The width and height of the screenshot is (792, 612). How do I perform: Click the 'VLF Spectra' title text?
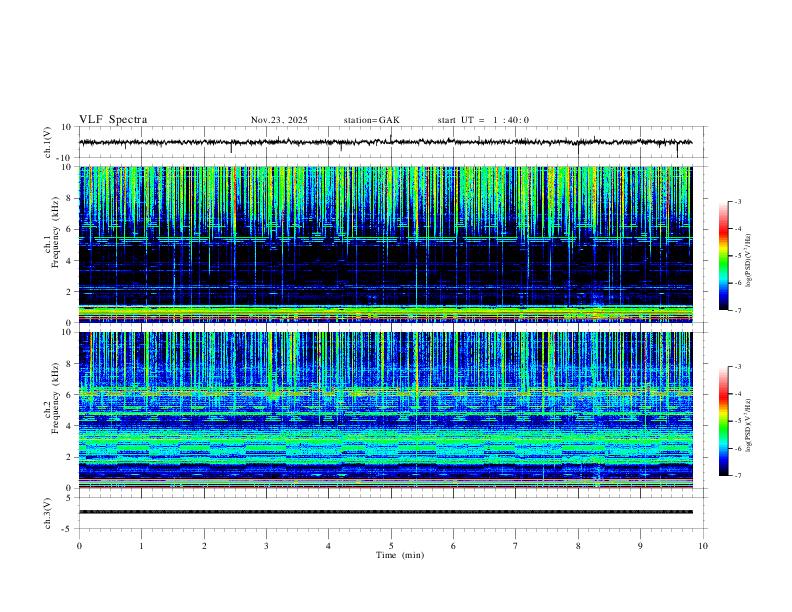pos(113,120)
